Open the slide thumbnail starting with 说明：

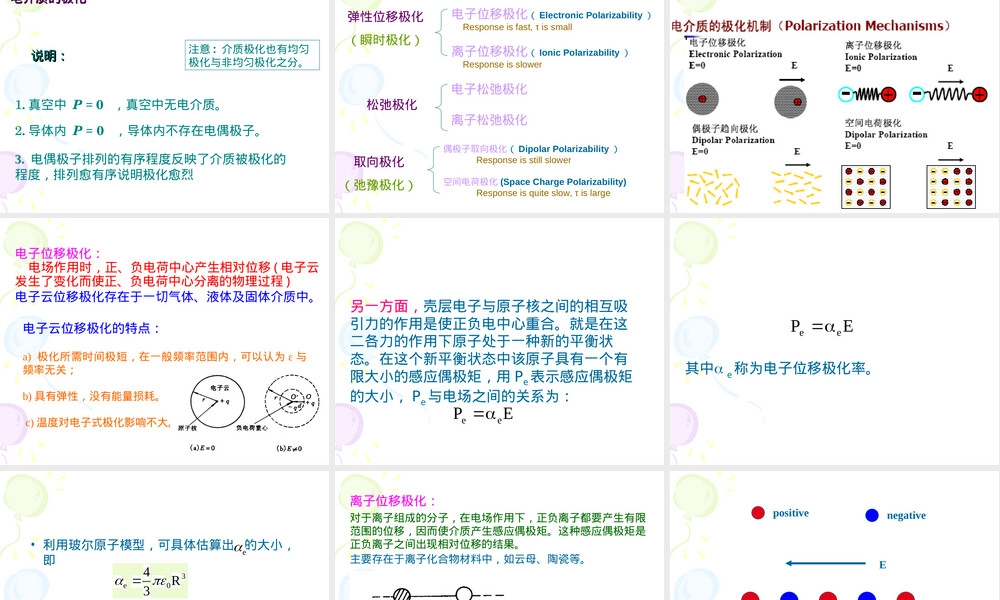click(165, 106)
